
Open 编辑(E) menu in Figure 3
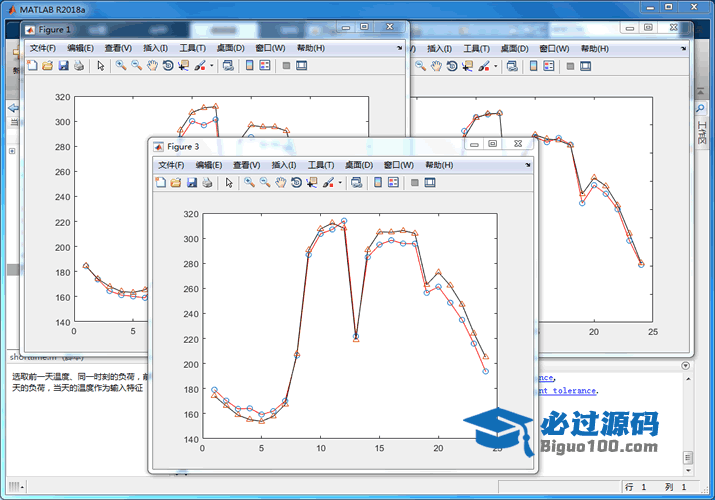point(209,165)
